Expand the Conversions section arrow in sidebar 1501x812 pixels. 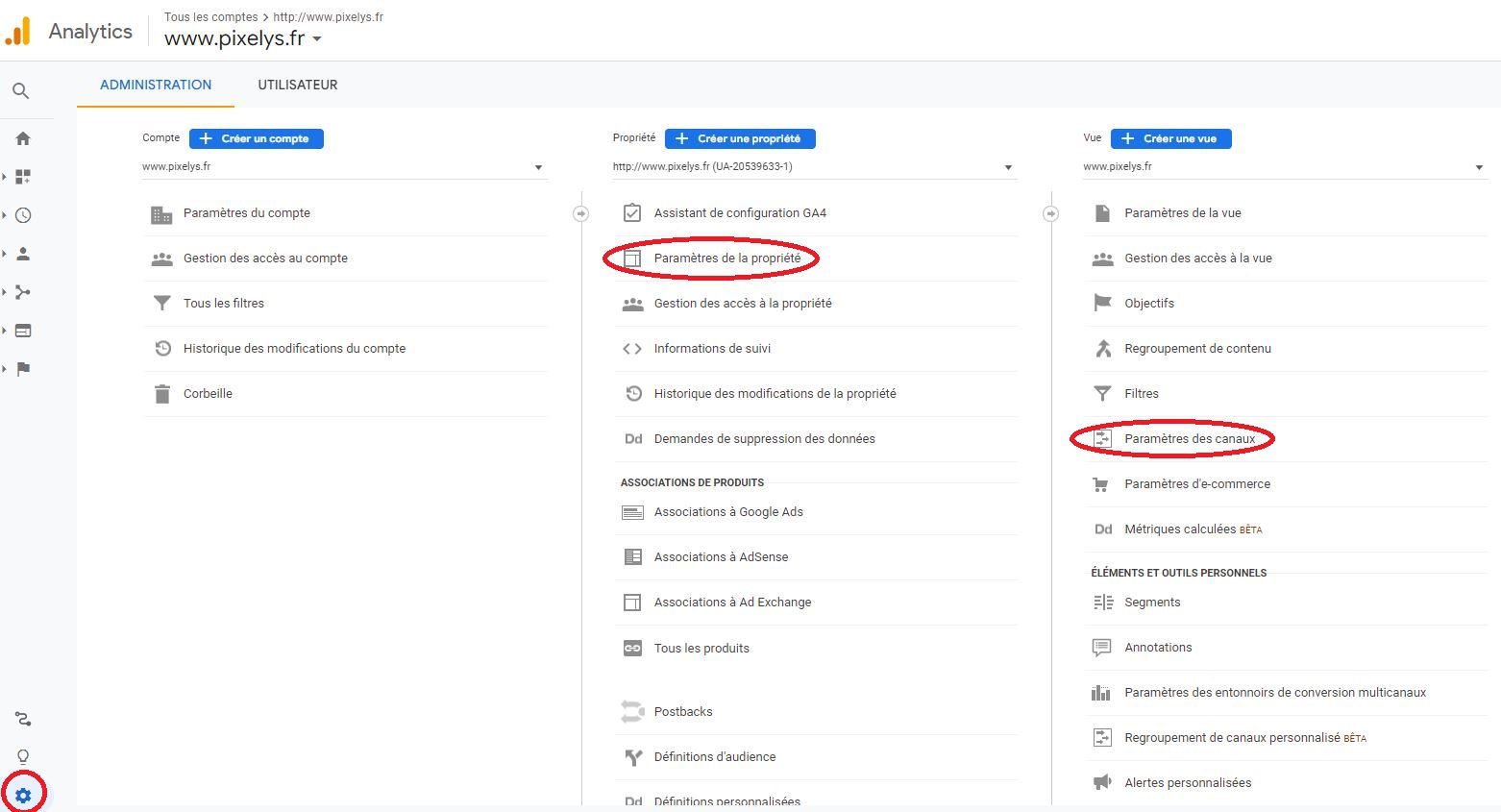[5, 369]
